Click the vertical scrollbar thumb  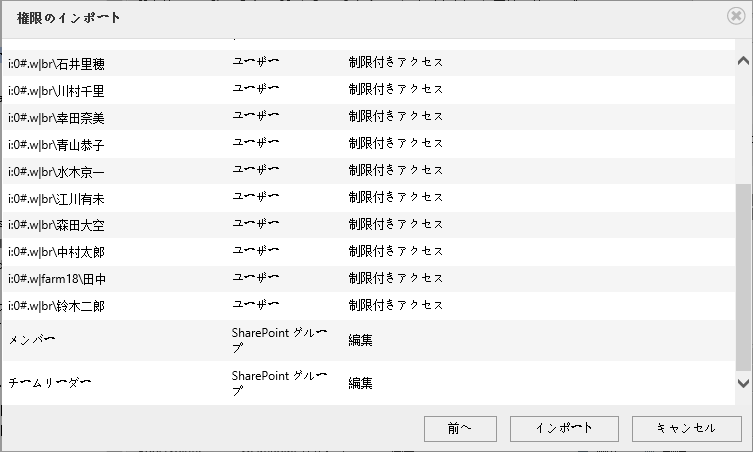point(743,277)
